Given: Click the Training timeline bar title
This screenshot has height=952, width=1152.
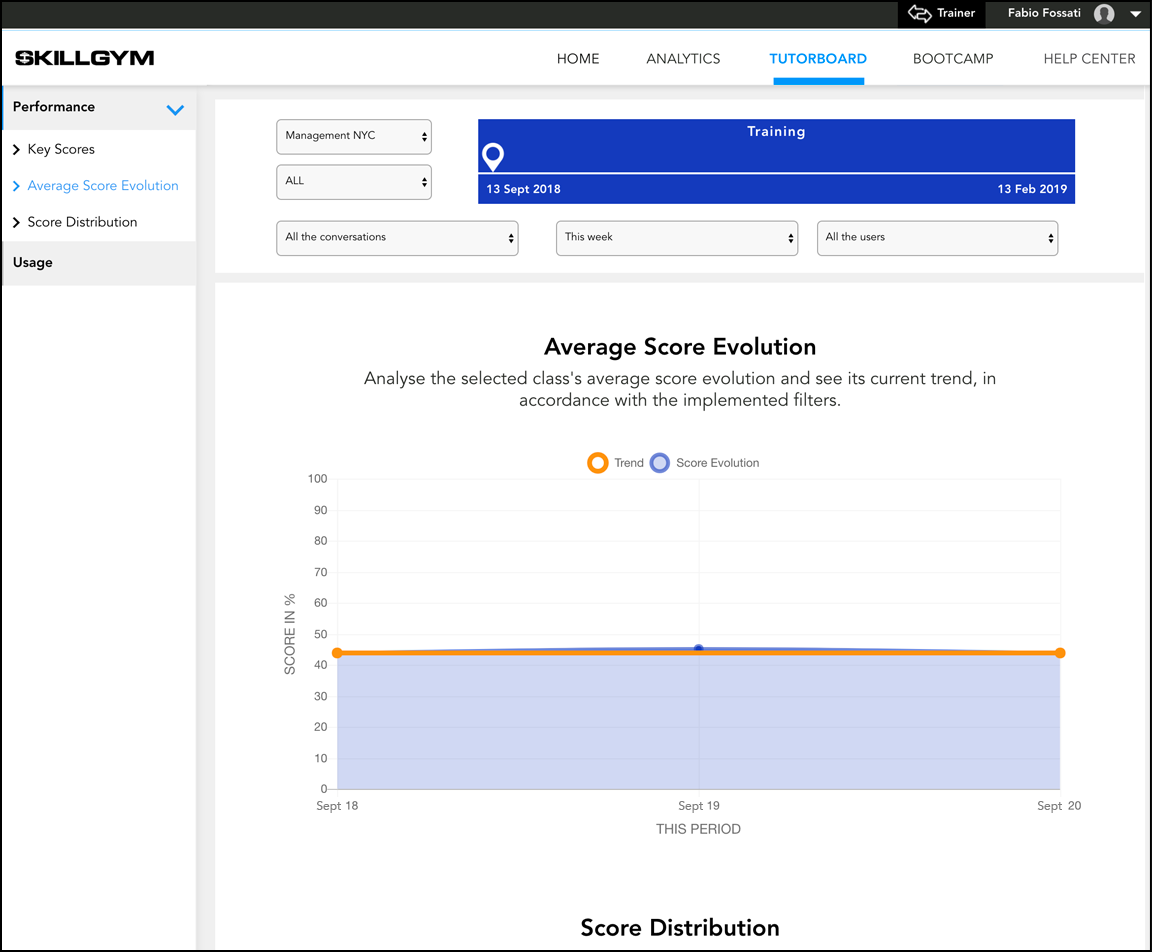Looking at the screenshot, I should 776,131.
